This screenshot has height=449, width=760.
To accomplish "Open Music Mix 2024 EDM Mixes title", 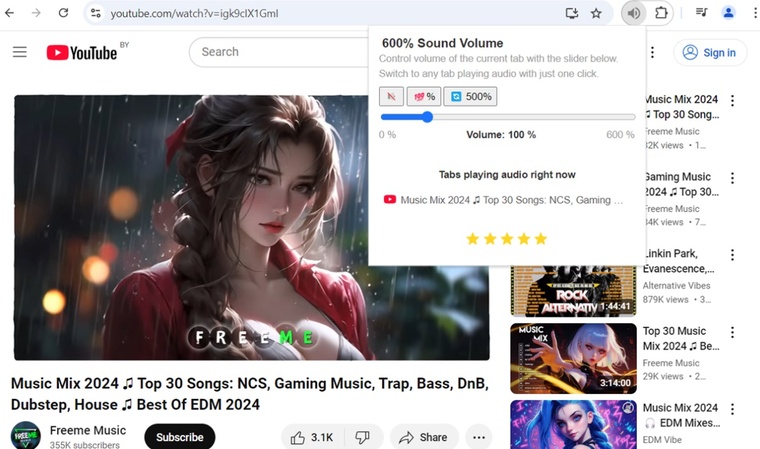I will pos(681,415).
